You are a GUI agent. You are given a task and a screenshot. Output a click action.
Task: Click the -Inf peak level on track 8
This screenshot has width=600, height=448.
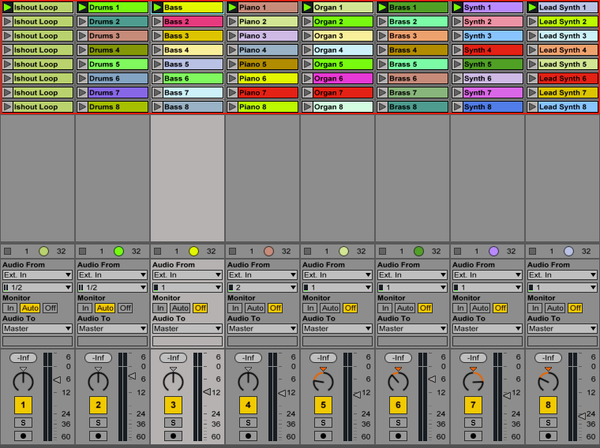point(548,358)
